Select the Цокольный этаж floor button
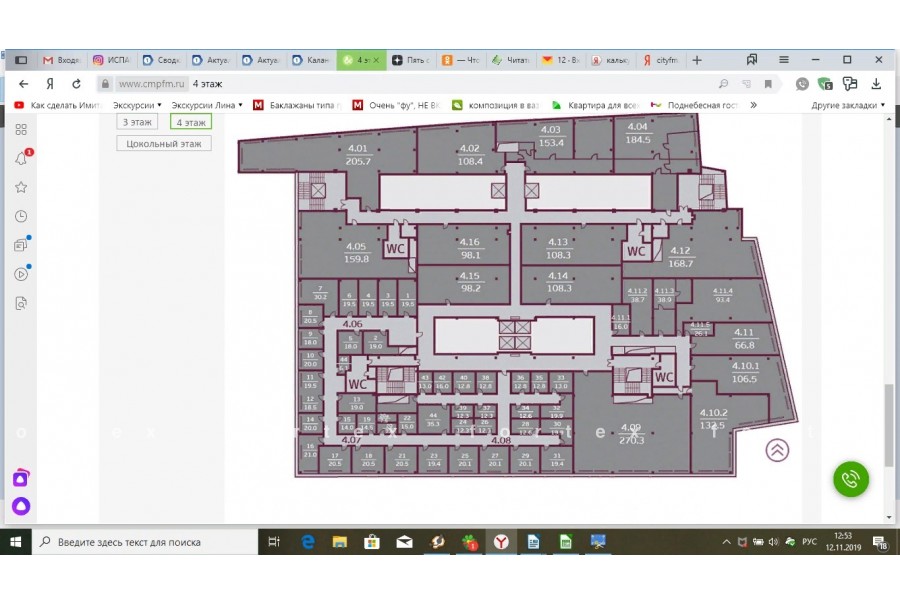The height and width of the screenshot is (604, 900). point(164,144)
